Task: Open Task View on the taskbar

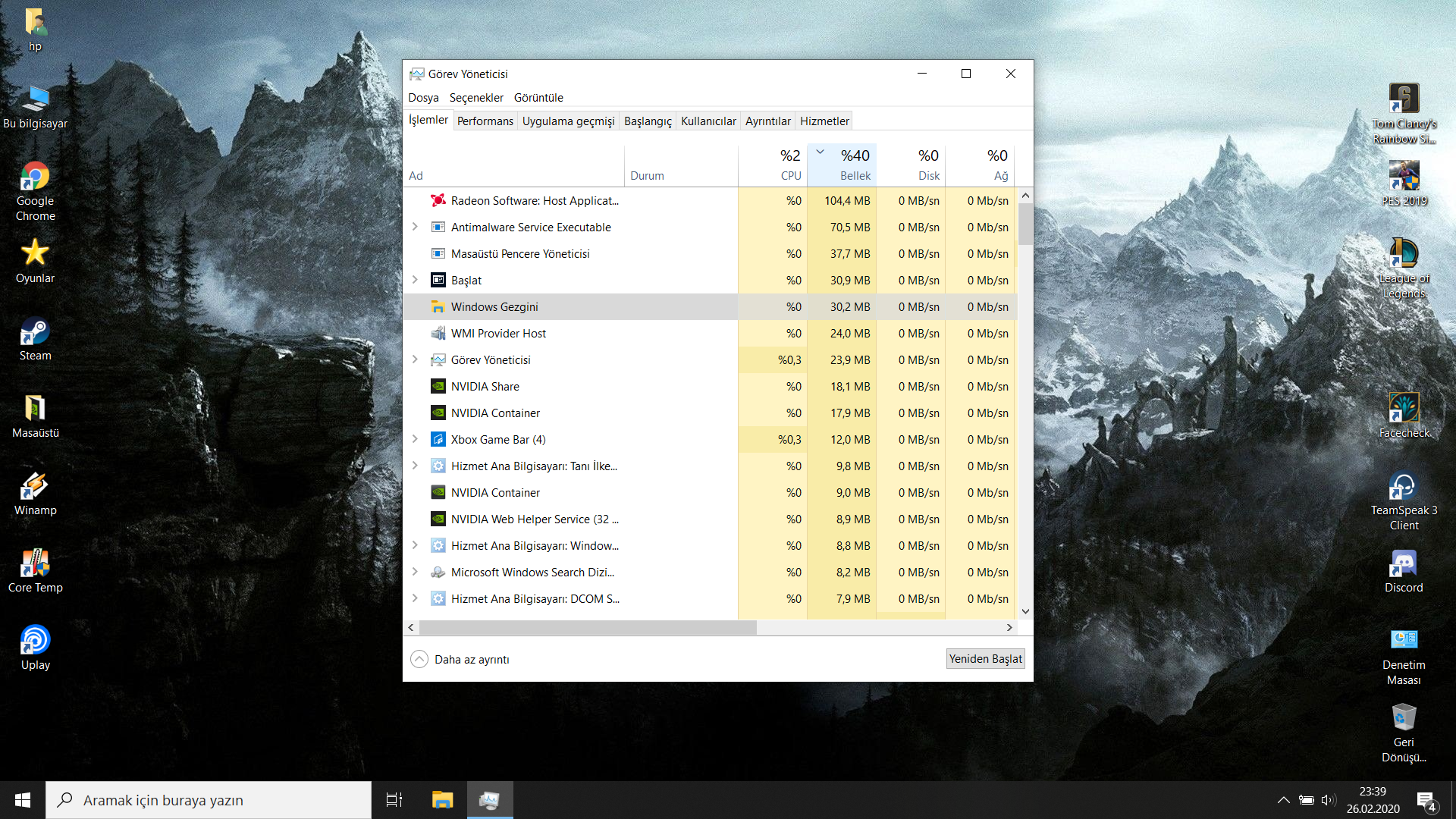Action: (x=394, y=800)
